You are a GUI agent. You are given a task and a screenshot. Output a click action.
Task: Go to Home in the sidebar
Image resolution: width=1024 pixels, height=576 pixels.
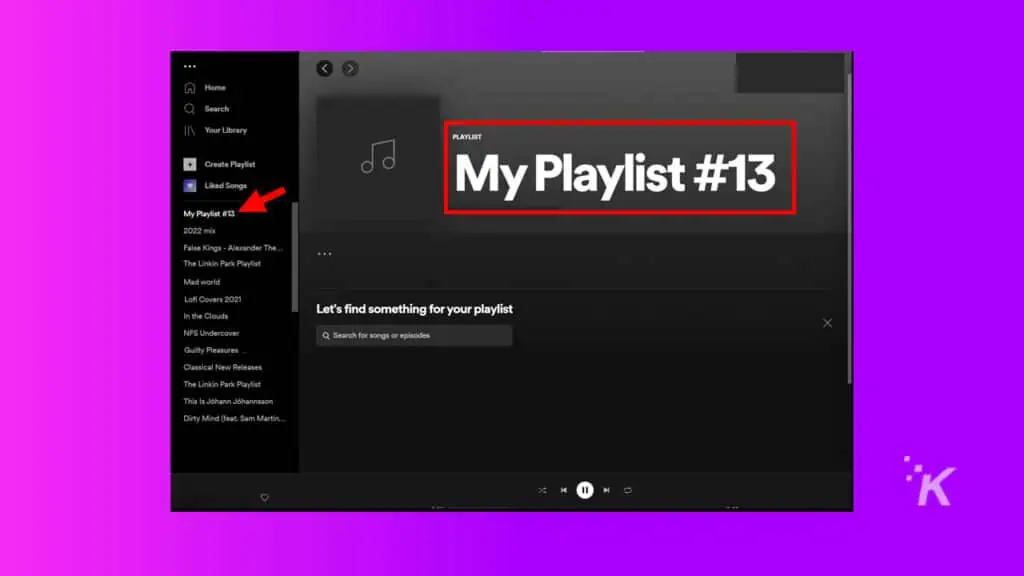pyautogui.click(x=214, y=88)
